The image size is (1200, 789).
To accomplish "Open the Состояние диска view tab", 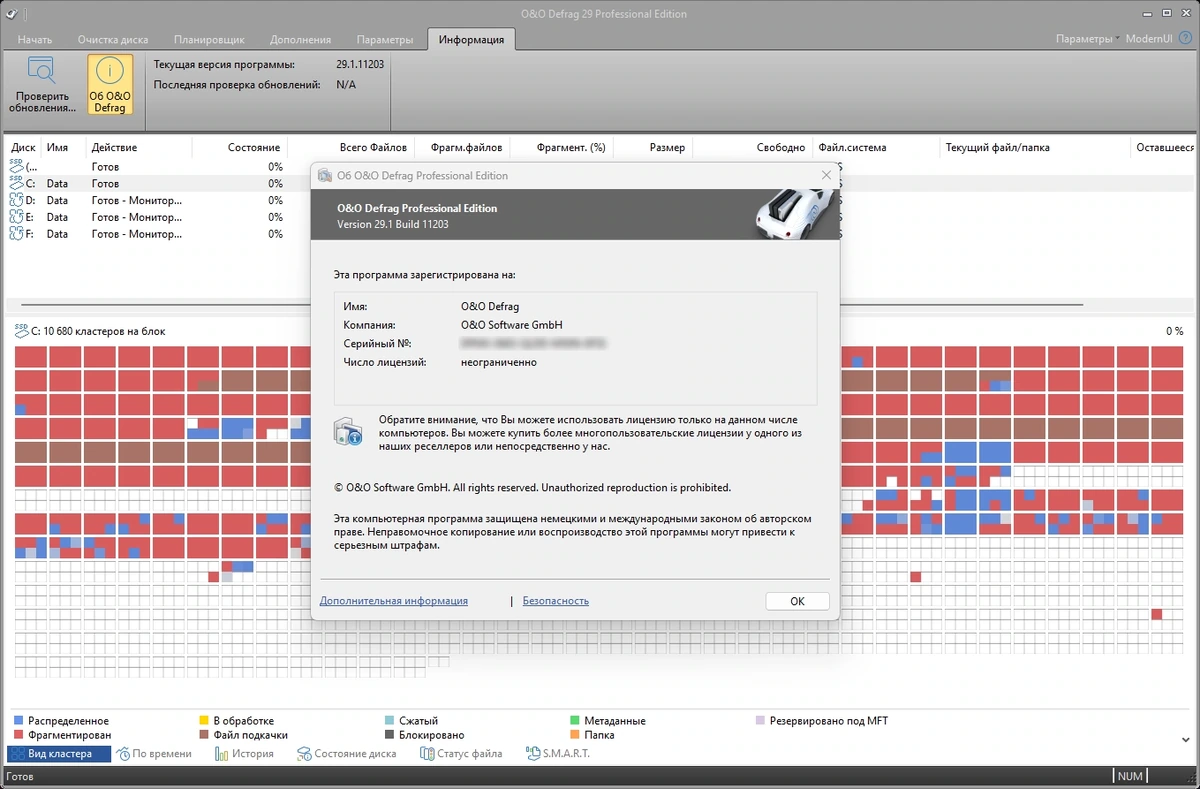I will [x=346, y=753].
